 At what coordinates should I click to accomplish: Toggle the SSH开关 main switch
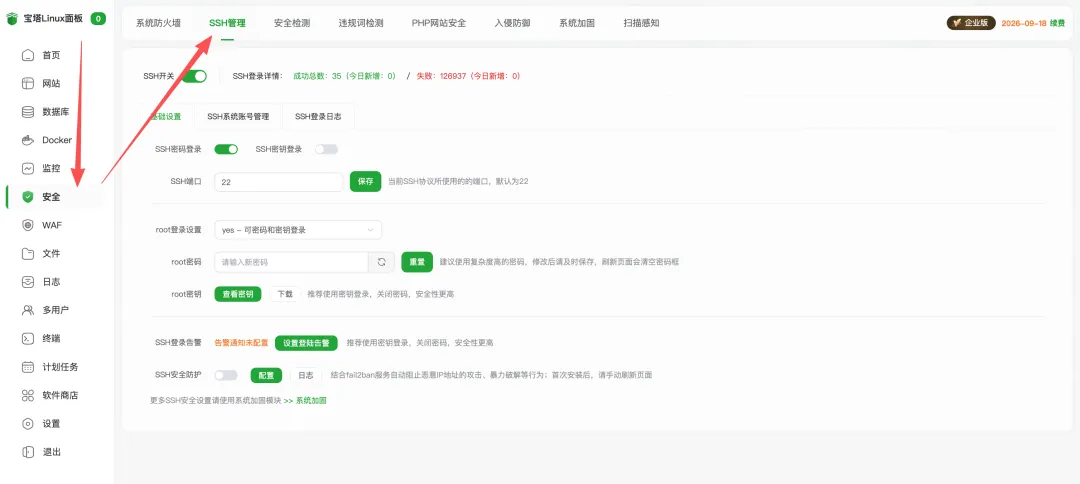[194, 76]
